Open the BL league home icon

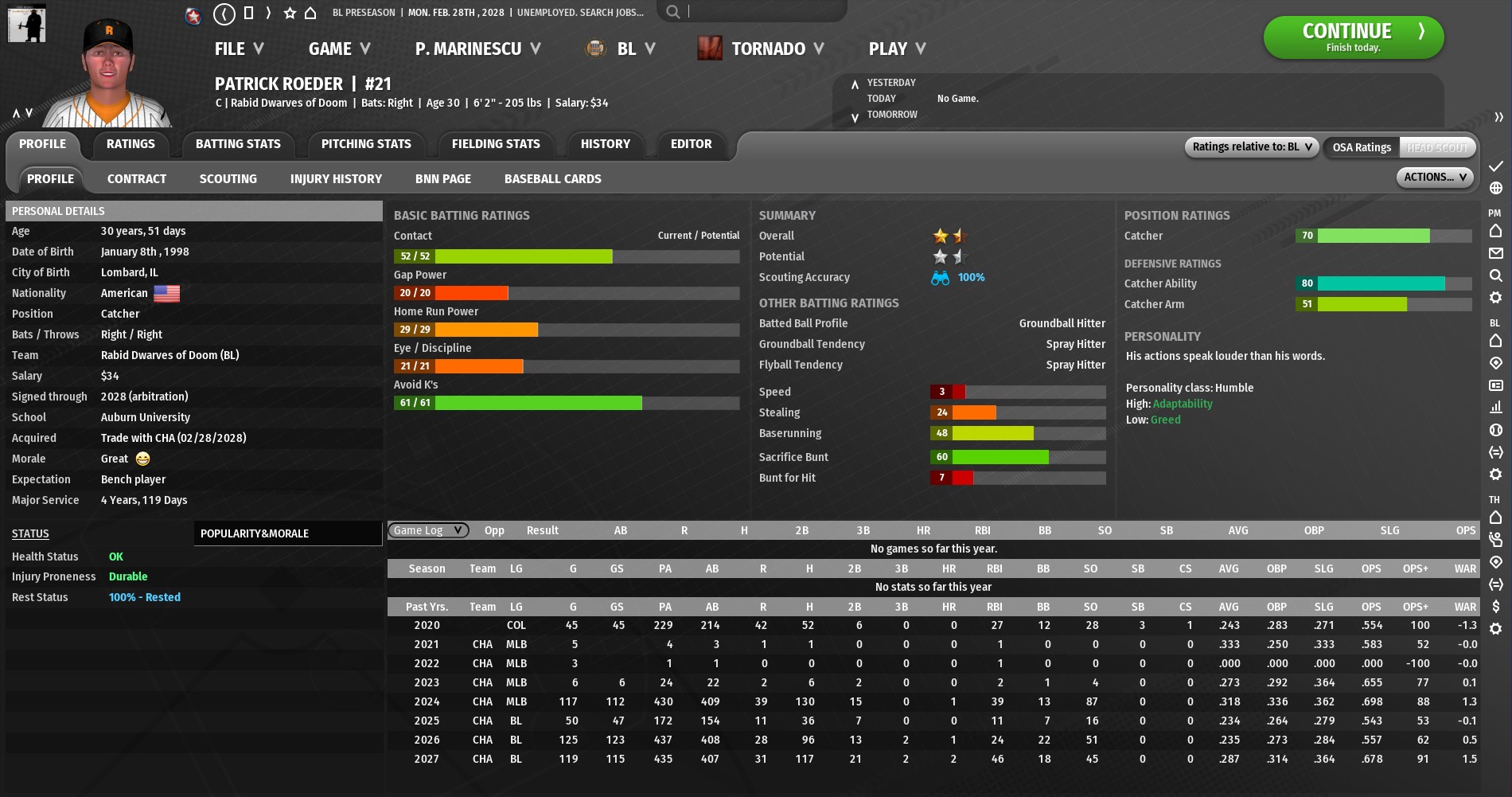click(x=1496, y=341)
